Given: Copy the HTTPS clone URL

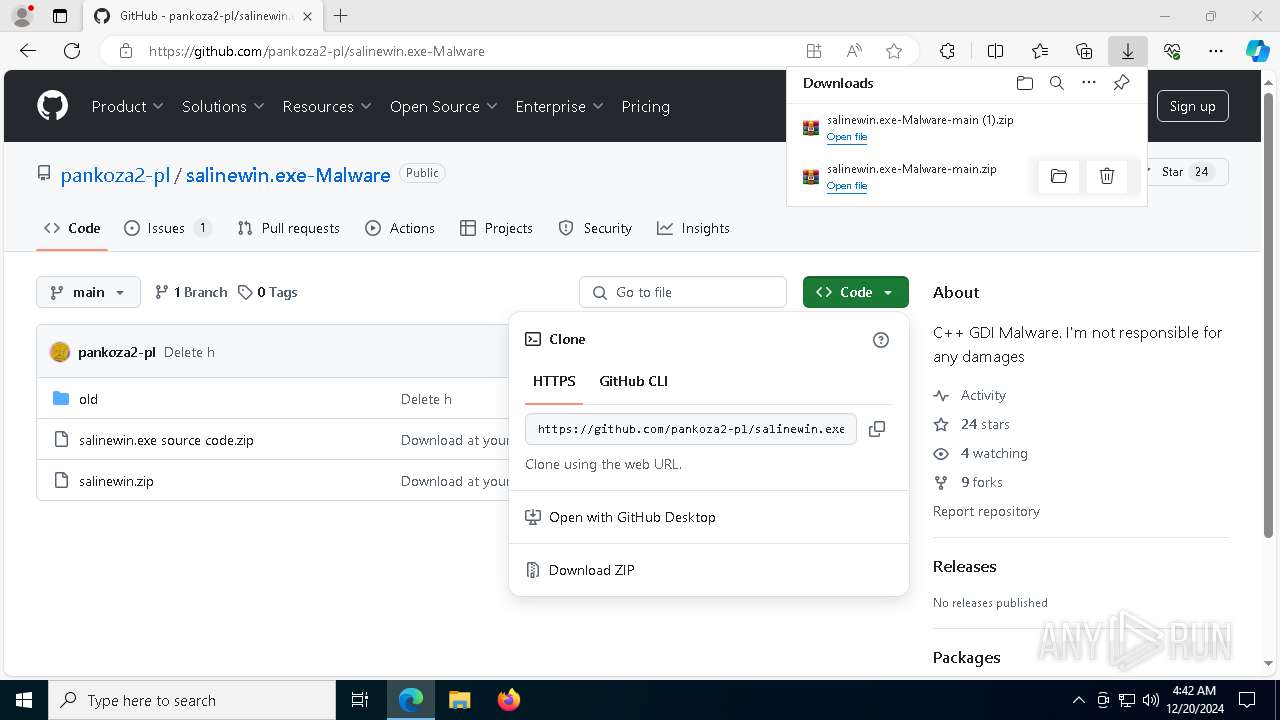Looking at the screenshot, I should tap(877, 429).
